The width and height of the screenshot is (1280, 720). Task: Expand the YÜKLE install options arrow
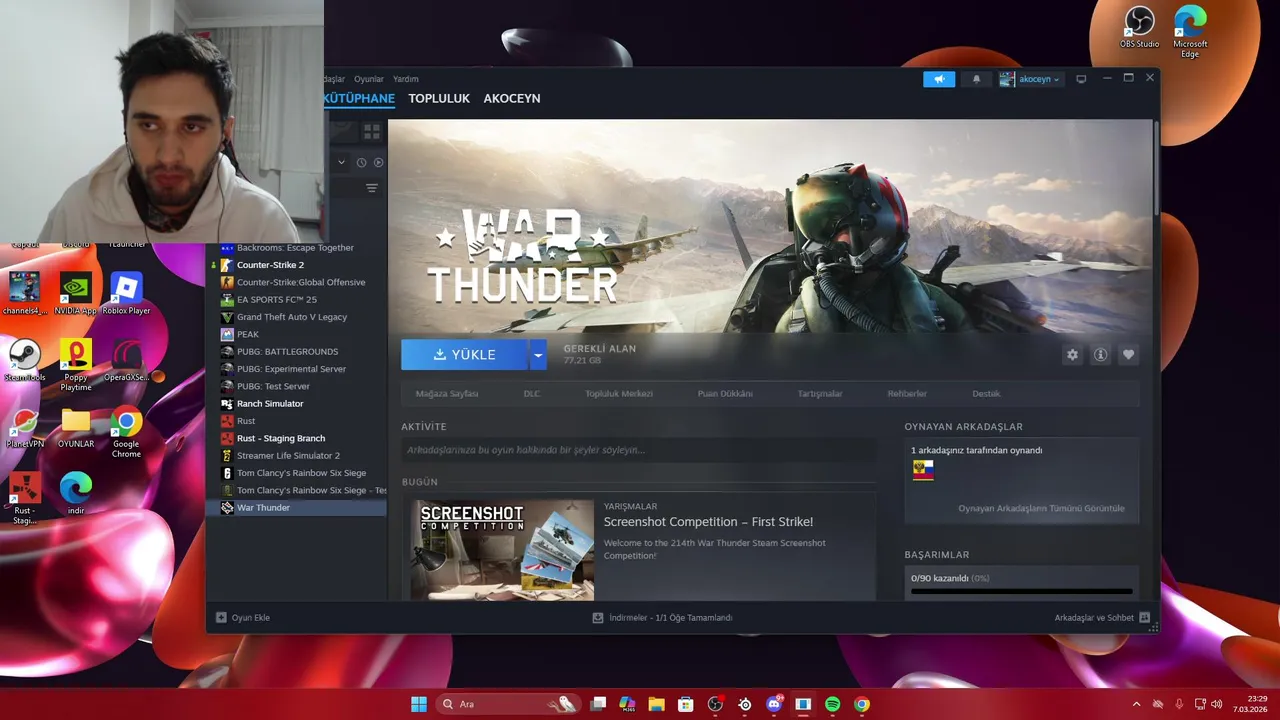tap(538, 355)
